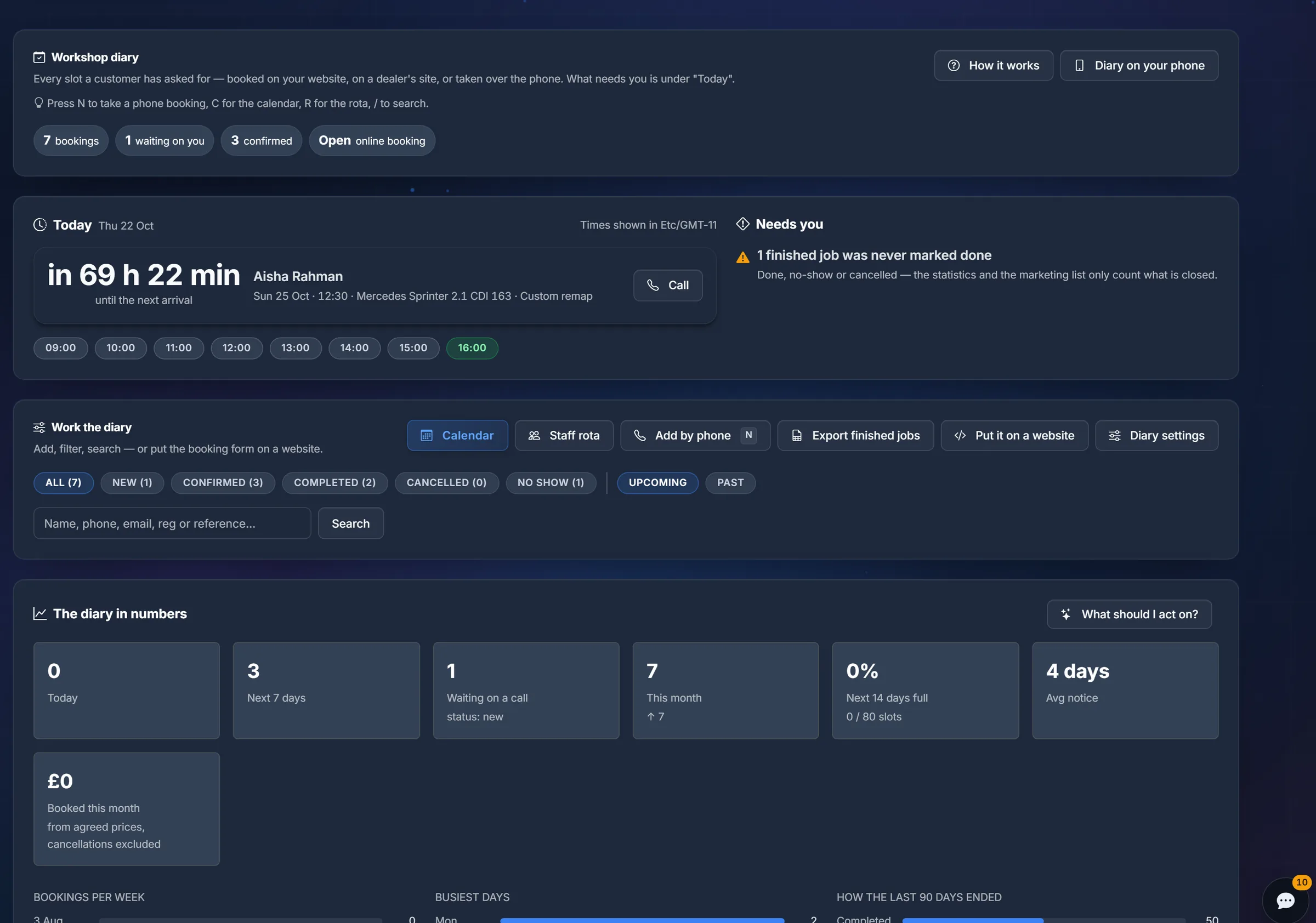The image size is (1316, 923).
Task: Click What should I act on?
Action: point(1128,614)
